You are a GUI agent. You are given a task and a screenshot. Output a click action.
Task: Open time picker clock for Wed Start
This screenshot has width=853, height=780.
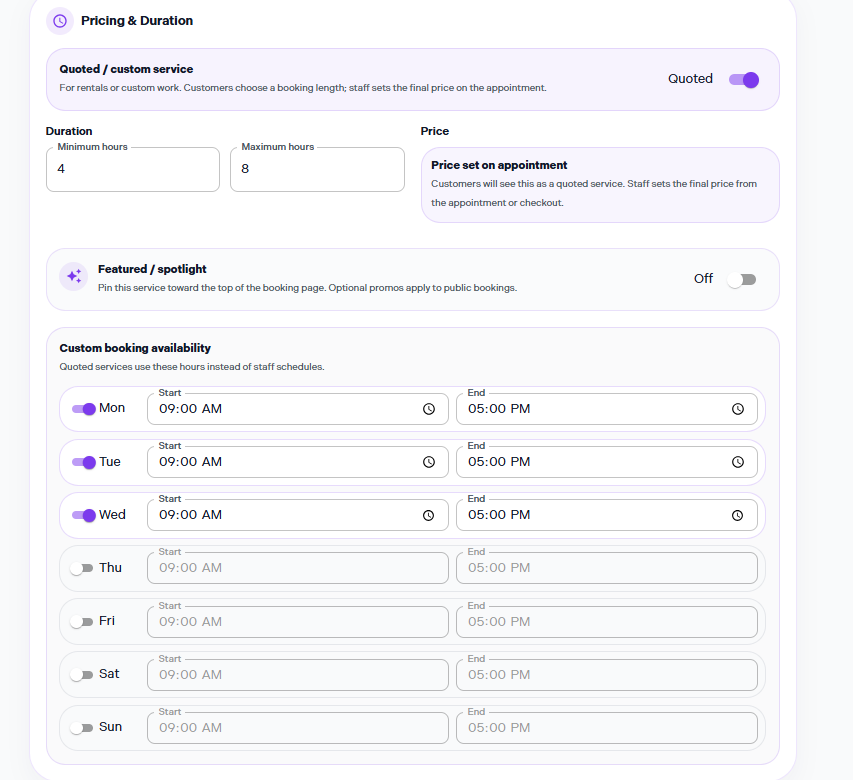click(429, 515)
